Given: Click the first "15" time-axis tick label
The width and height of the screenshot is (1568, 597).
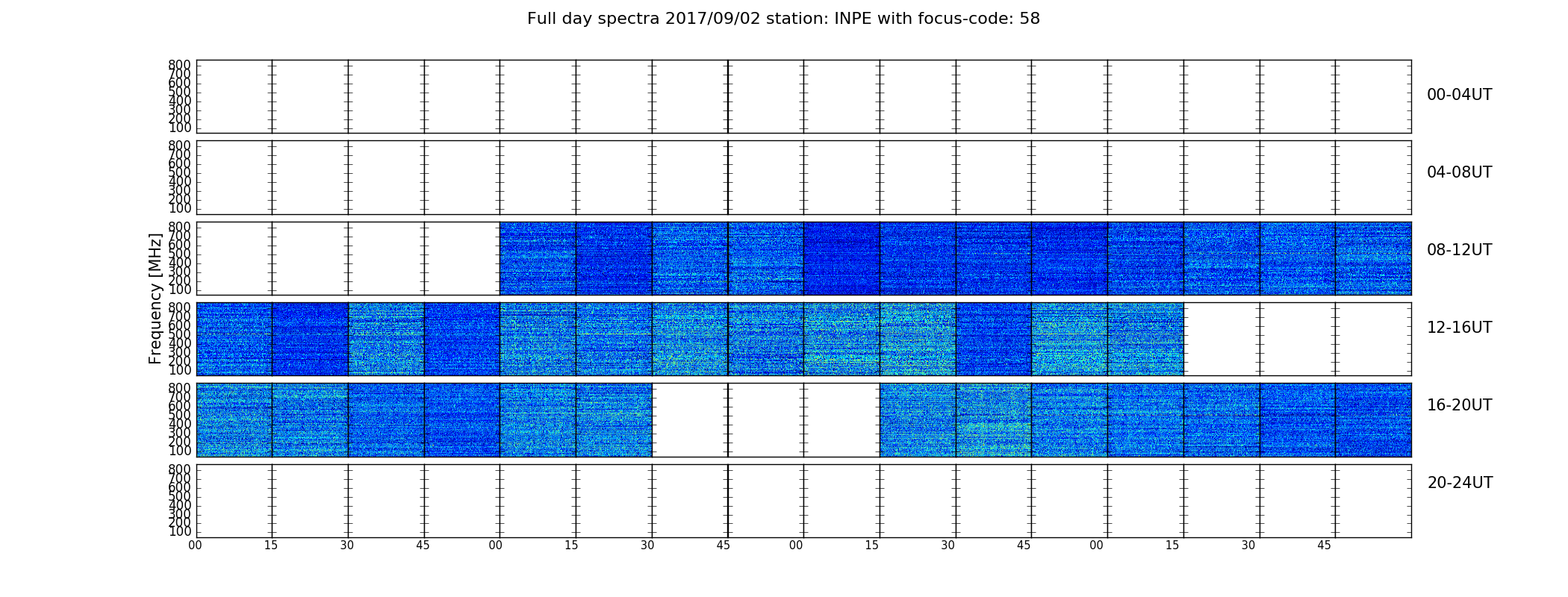Looking at the screenshot, I should (271, 546).
